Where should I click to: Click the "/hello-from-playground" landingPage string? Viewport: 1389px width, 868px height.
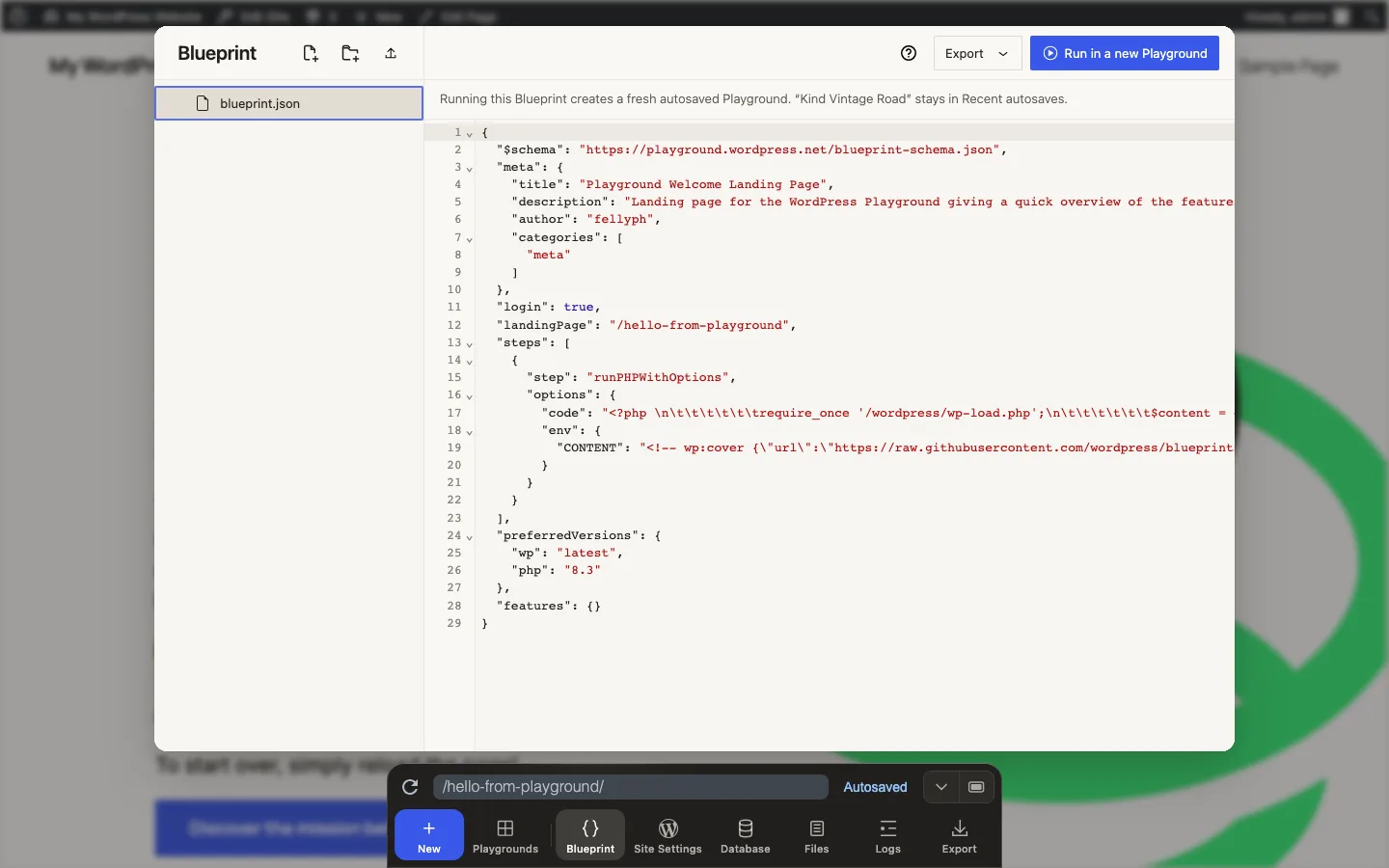point(699,325)
